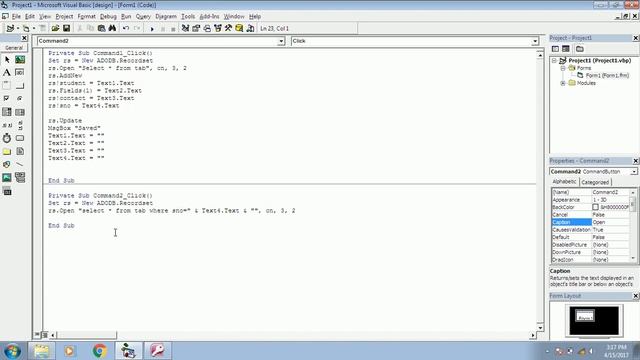
Task: Click Open Project toolbar icon
Action: click(55, 28)
